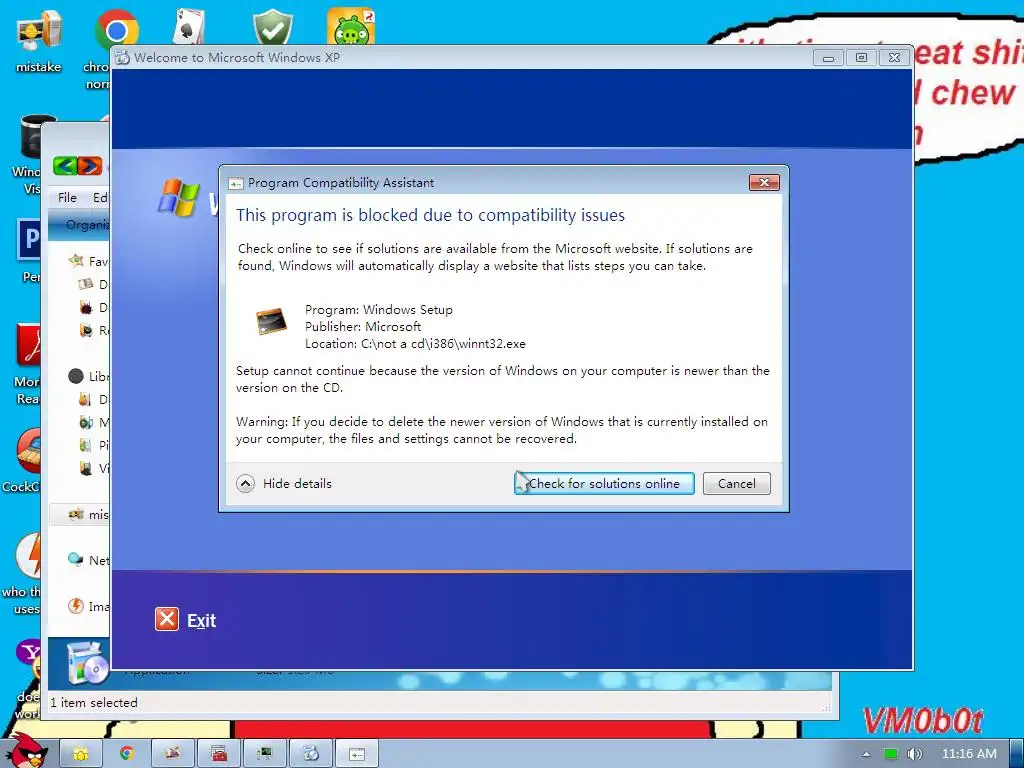Image resolution: width=1024 pixels, height=768 pixels.
Task: Click the Angry Birds Start button
Action: pos(25,750)
